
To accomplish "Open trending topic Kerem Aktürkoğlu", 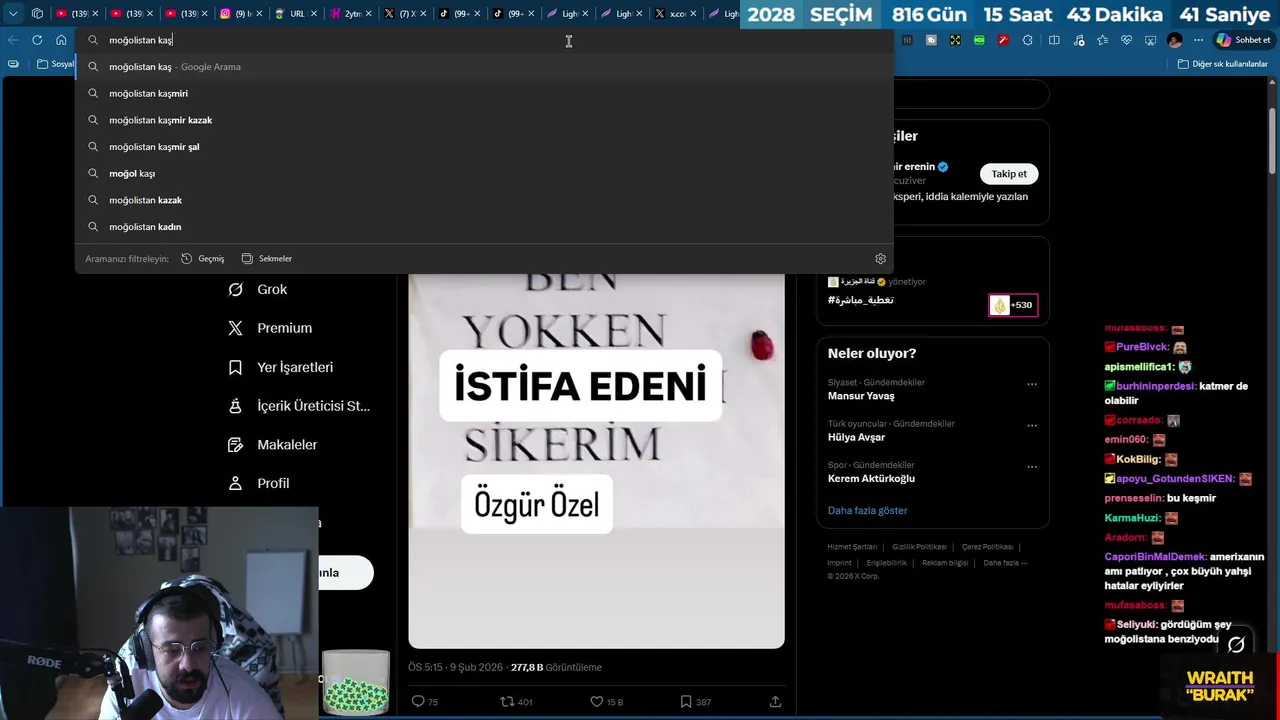I will 871,478.
